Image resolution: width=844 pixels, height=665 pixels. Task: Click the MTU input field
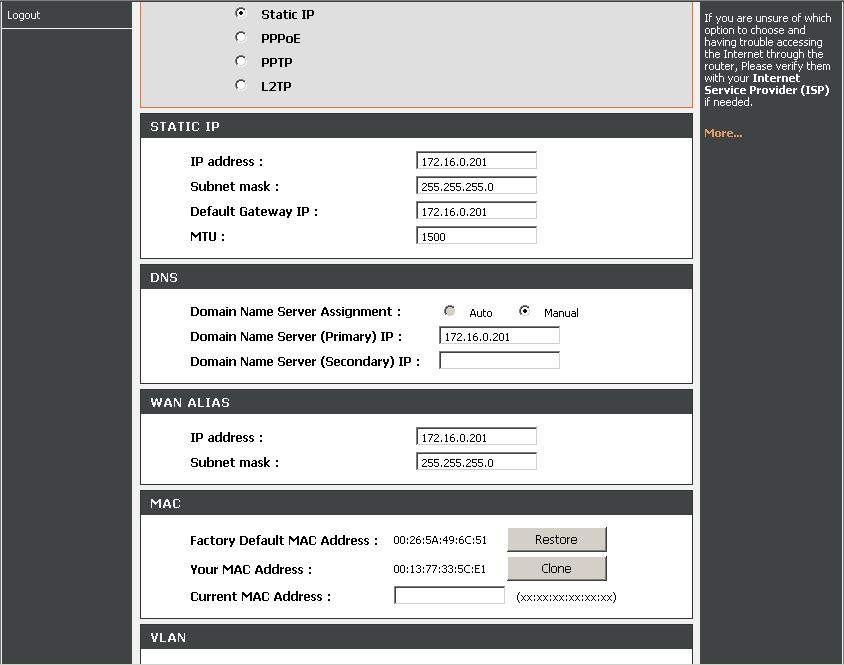point(476,236)
